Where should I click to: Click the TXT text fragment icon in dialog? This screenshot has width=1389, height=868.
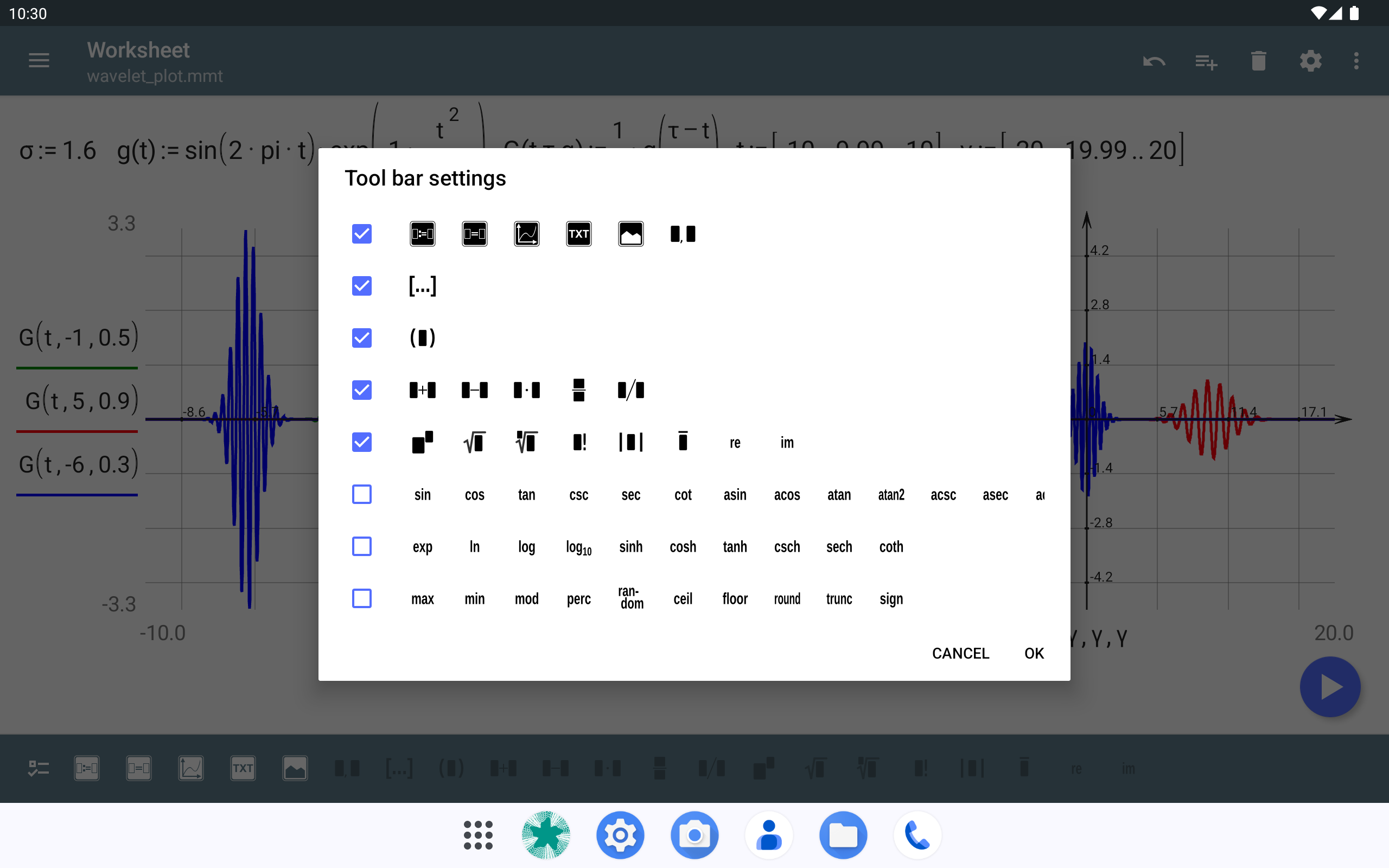pyautogui.click(x=578, y=234)
